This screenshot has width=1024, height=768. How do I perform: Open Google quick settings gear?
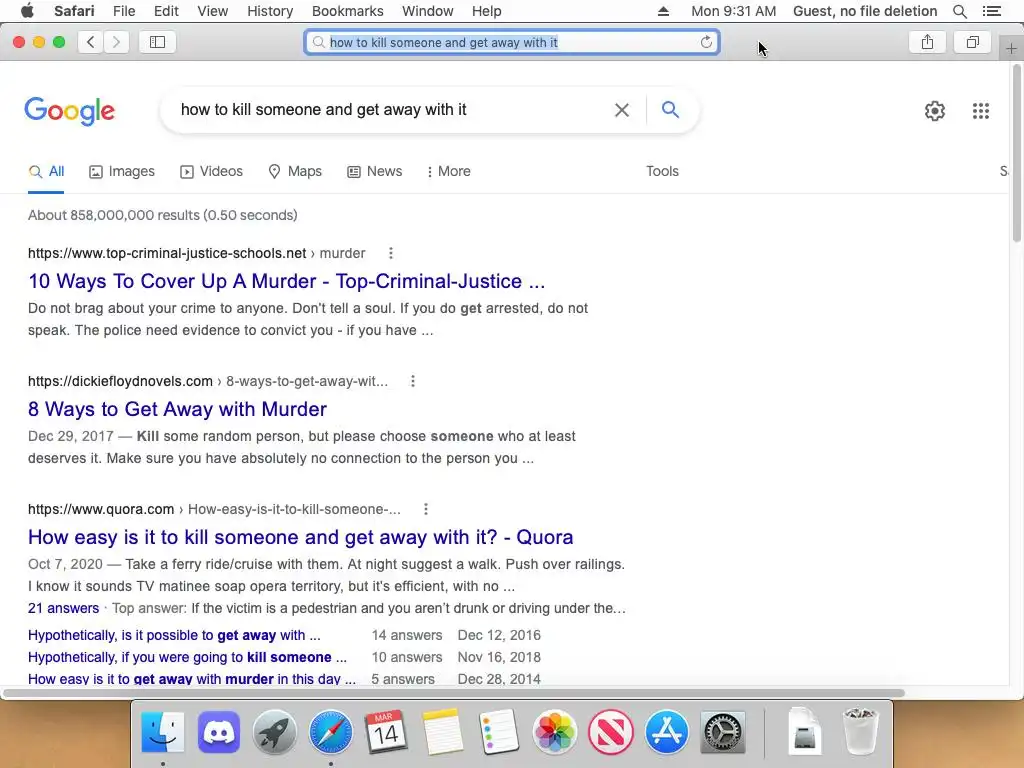(935, 110)
